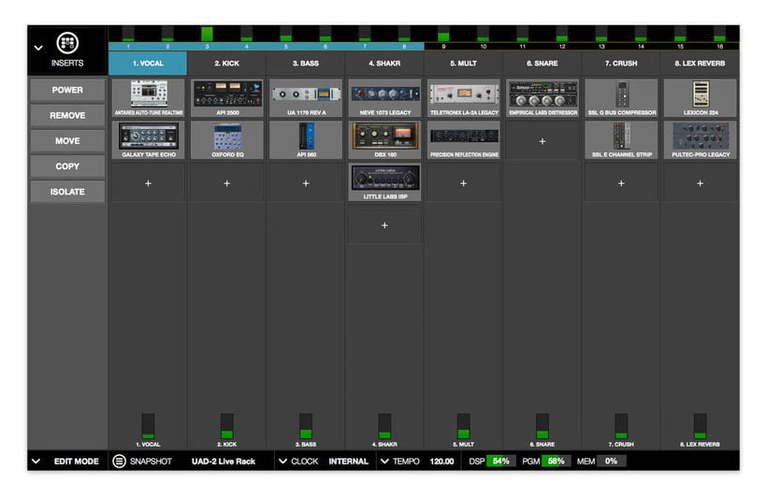This screenshot has height=499, width=767.
Task: Click the tempo value 120.00
Action: point(442,461)
